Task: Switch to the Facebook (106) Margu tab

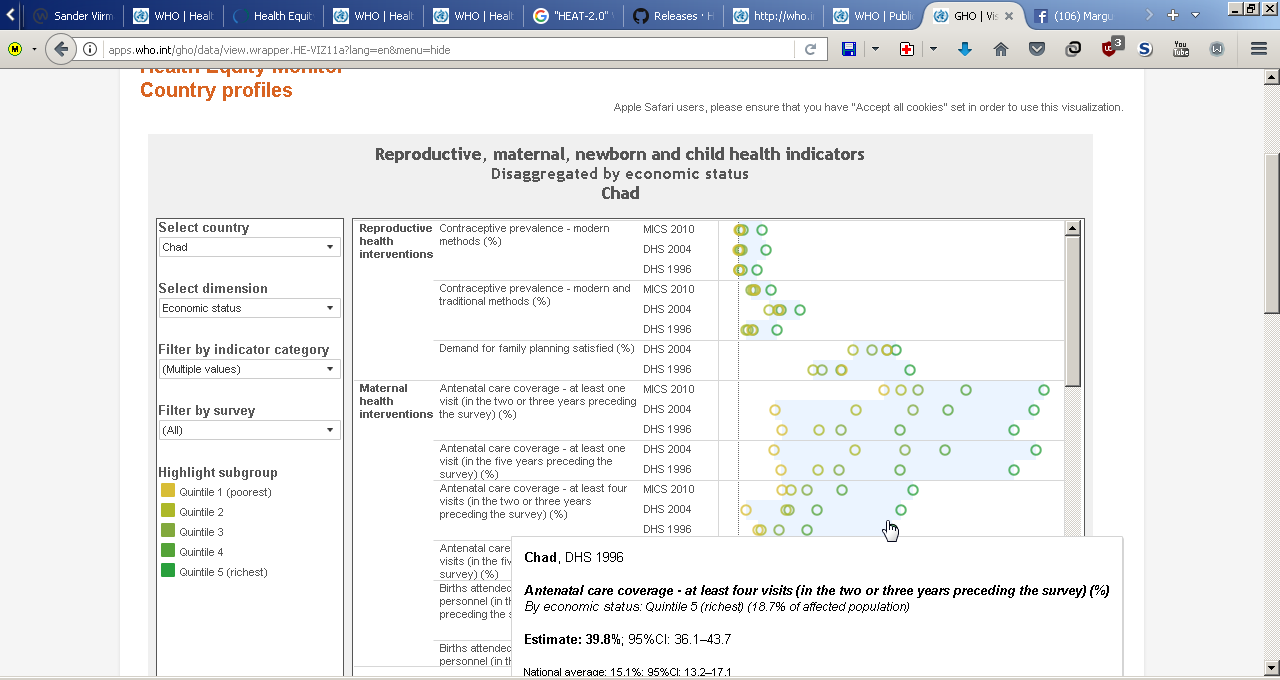Action: click(x=1076, y=16)
